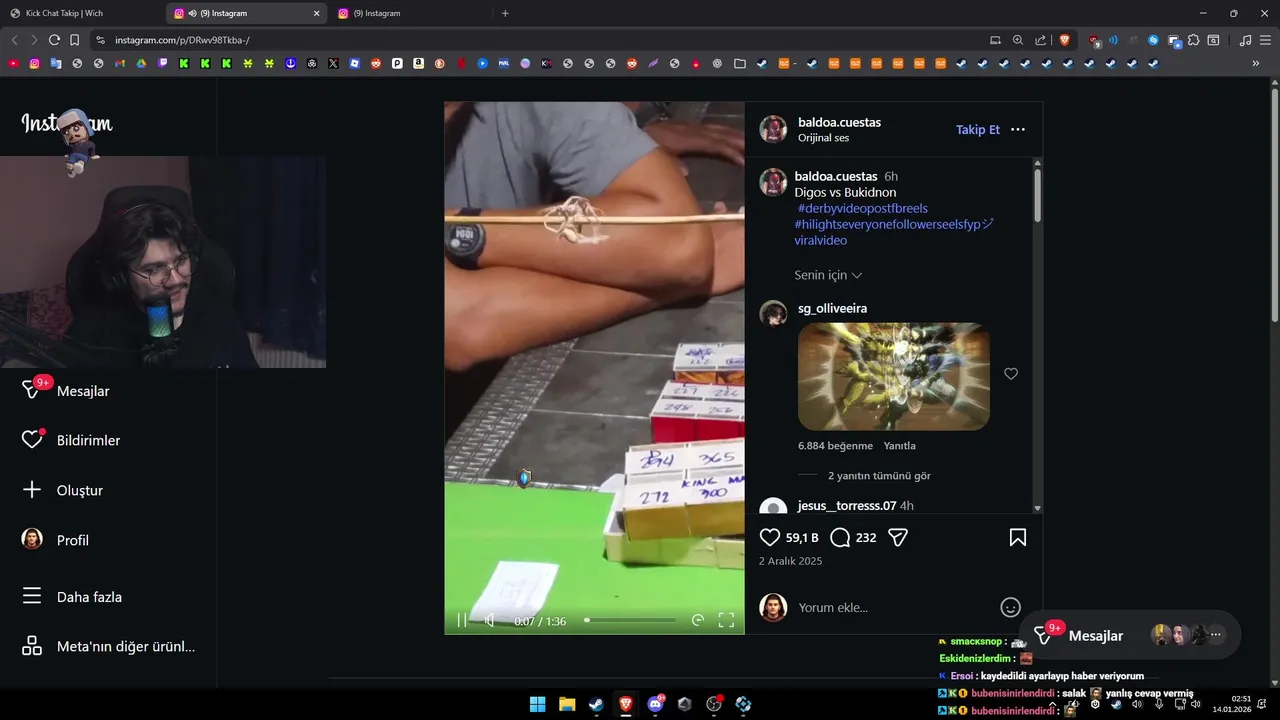Open site settings icon in address bar
The height and width of the screenshot is (720, 1280).
pyautogui.click(x=100, y=40)
